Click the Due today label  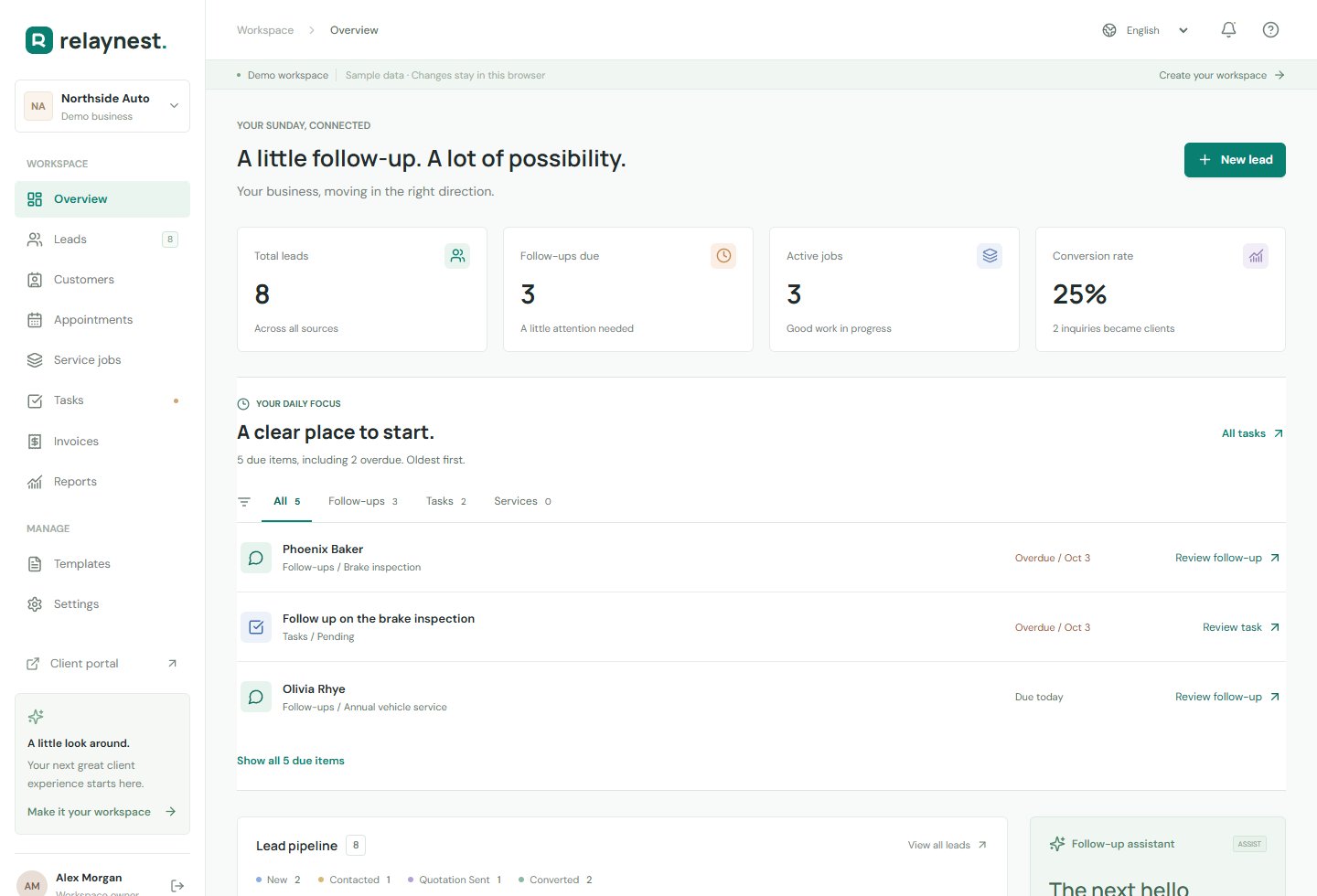click(1039, 697)
